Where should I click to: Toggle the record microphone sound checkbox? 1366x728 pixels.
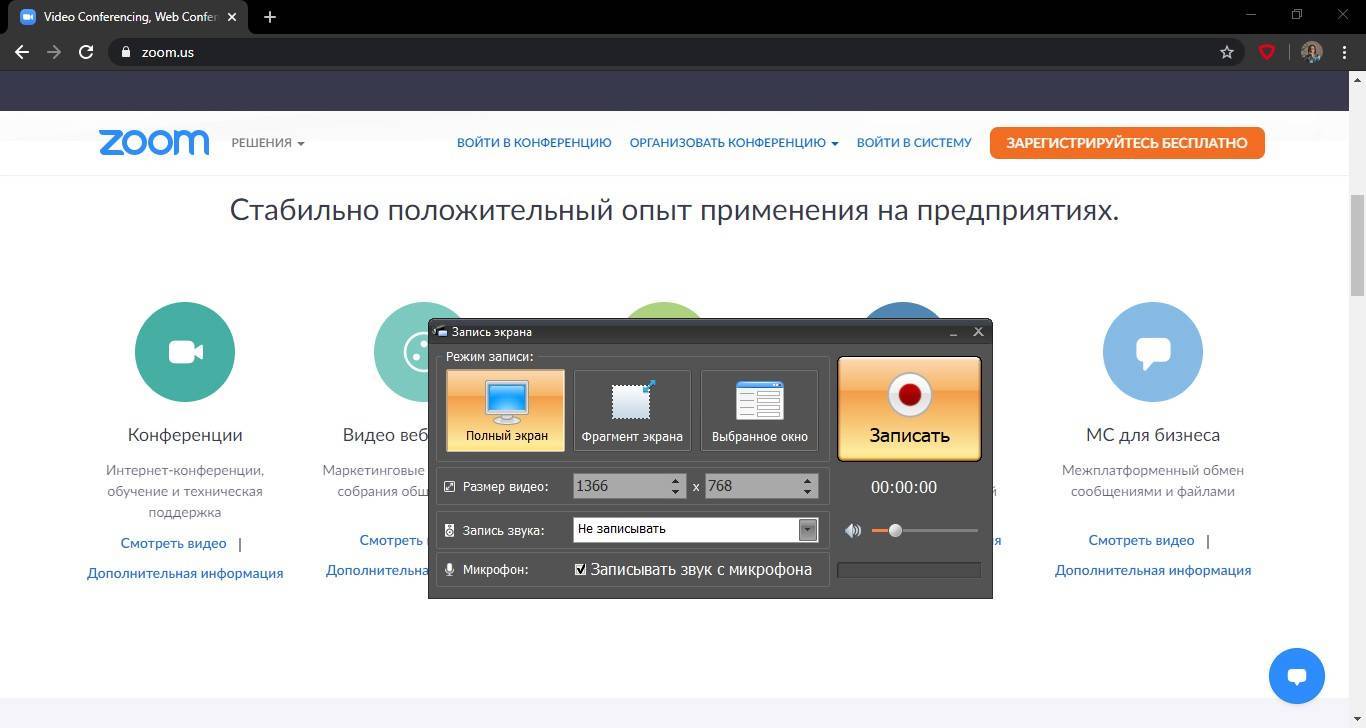(x=580, y=570)
